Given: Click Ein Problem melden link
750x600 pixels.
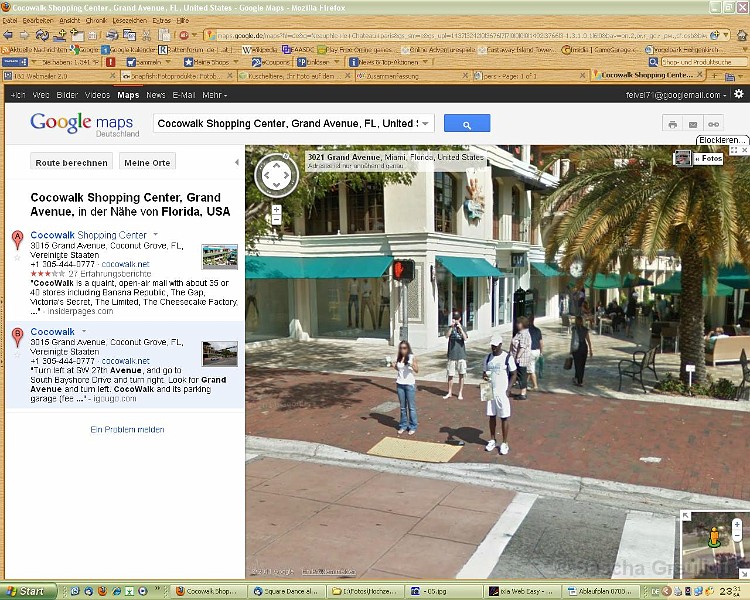Looking at the screenshot, I should coord(127,429).
